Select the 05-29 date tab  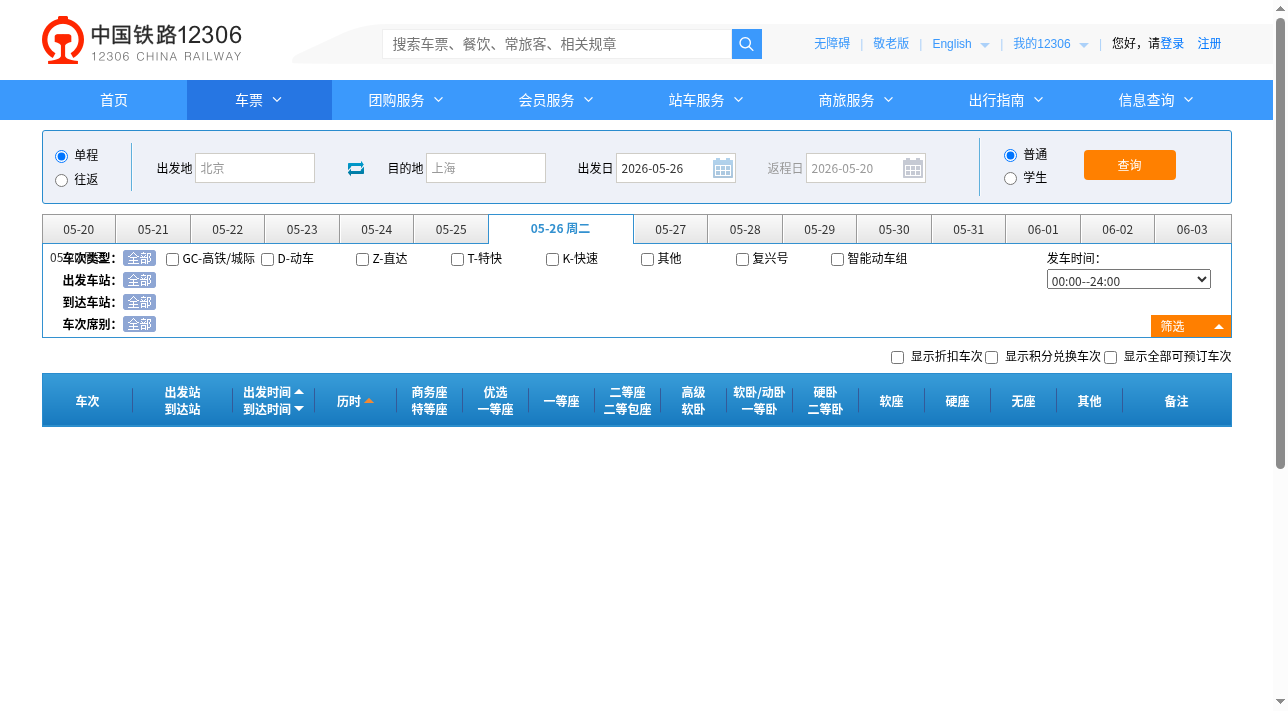click(820, 229)
